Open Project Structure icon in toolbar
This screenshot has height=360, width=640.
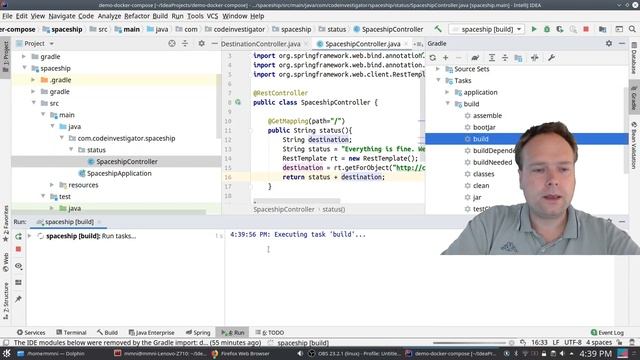pyautogui.click(x=602, y=29)
